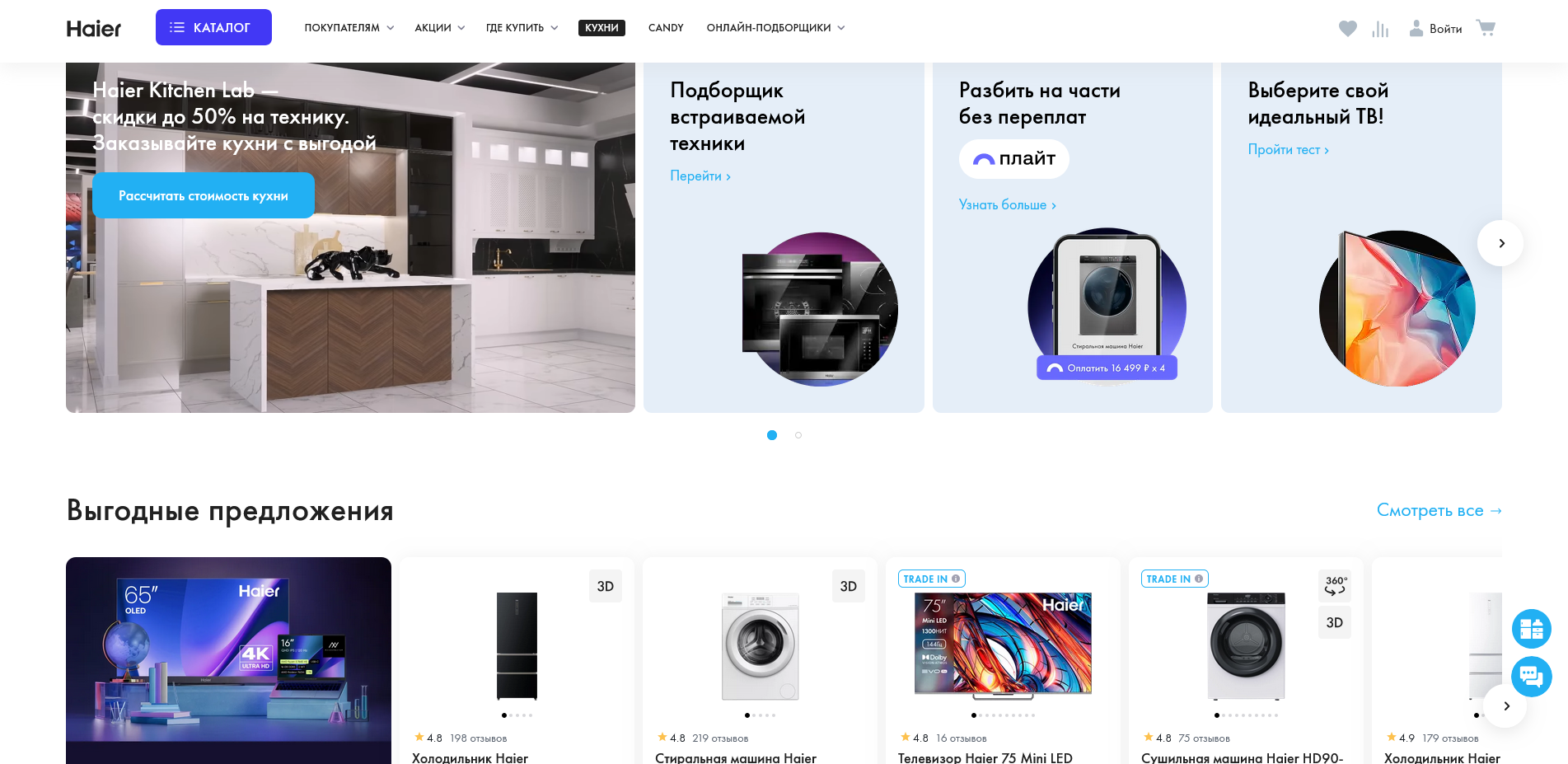
Task: Switch to second banner slide dot
Action: click(798, 435)
